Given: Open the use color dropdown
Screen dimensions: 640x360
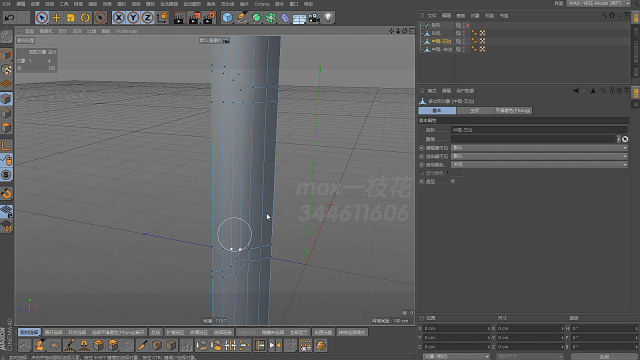Looking at the screenshot, I should point(539,164).
